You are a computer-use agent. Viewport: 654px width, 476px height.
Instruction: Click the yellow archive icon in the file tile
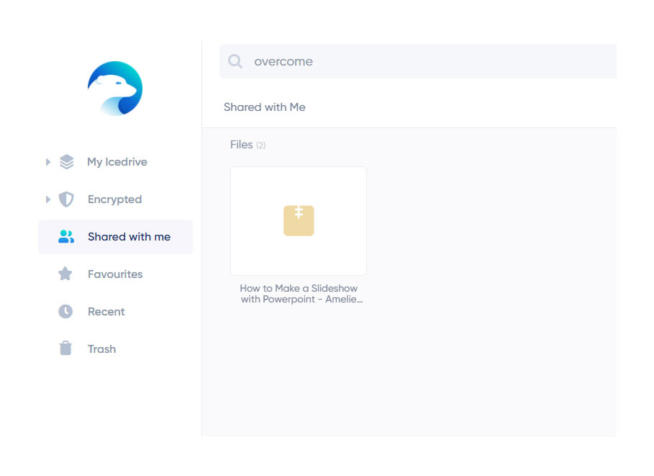[x=298, y=220]
